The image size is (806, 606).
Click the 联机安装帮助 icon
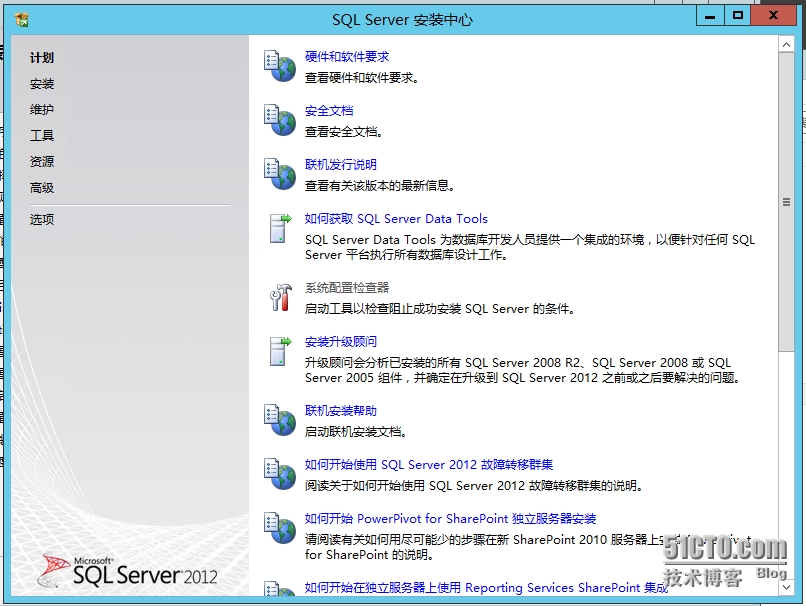pos(279,419)
